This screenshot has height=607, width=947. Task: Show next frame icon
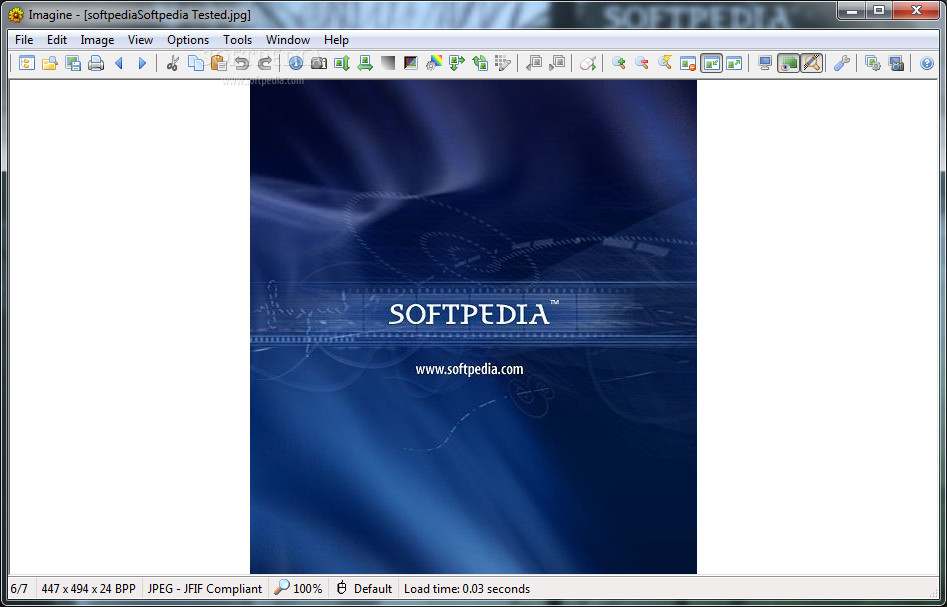click(557, 63)
